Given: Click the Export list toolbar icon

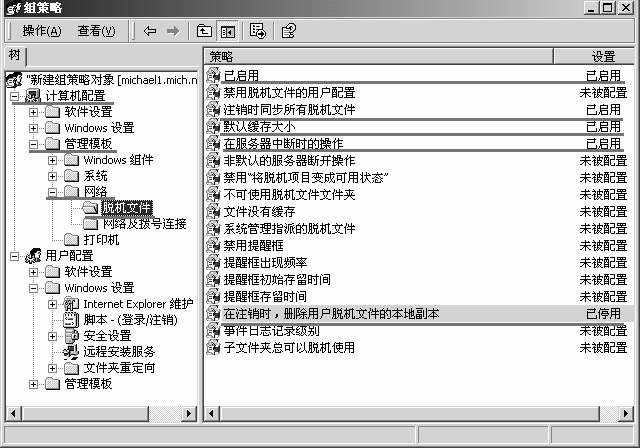Looking at the screenshot, I should click(x=258, y=31).
